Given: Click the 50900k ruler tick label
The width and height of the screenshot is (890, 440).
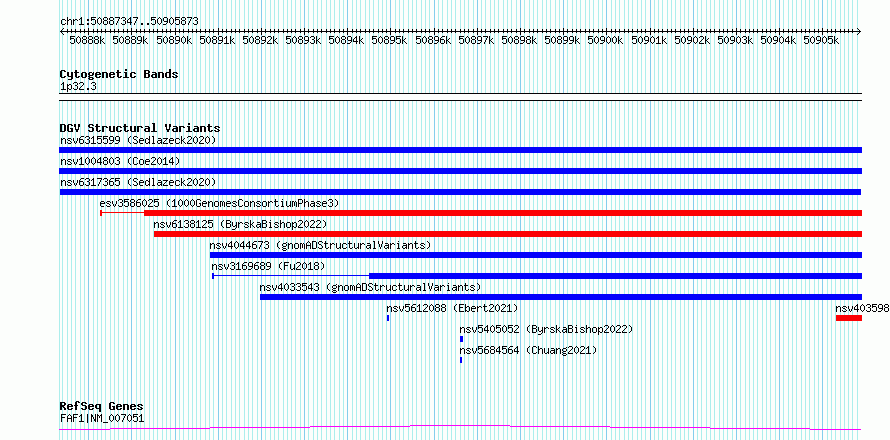Looking at the screenshot, I should 605,40.
